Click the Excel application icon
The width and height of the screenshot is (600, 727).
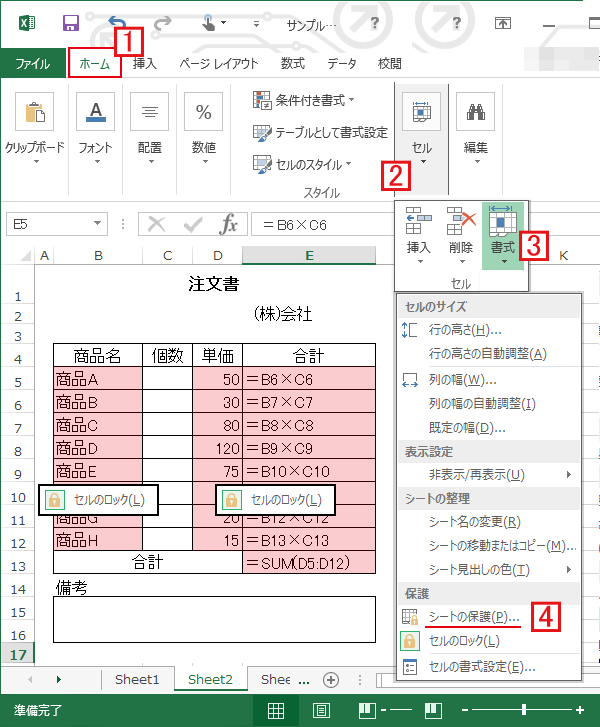point(26,23)
